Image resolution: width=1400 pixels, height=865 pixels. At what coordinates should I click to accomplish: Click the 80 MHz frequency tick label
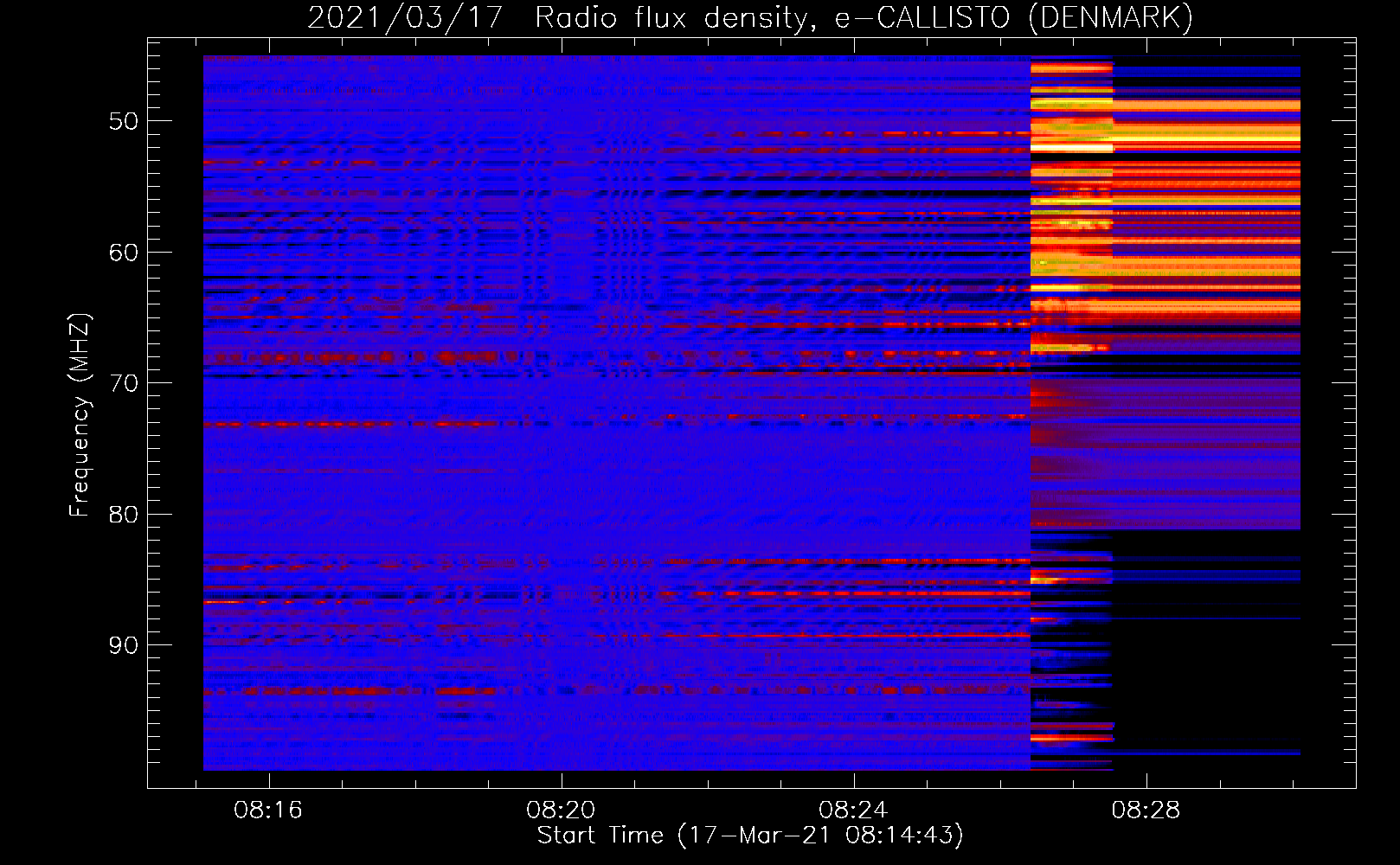124,515
